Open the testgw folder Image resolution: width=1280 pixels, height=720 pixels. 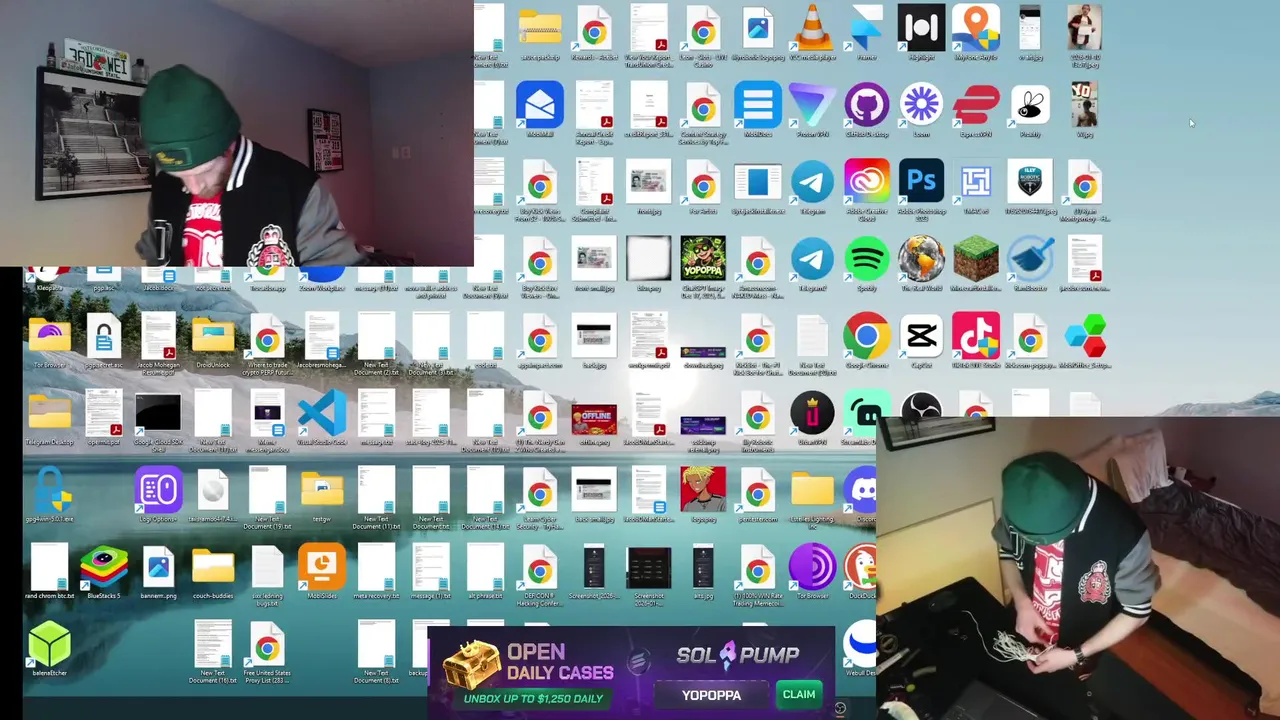click(x=322, y=490)
